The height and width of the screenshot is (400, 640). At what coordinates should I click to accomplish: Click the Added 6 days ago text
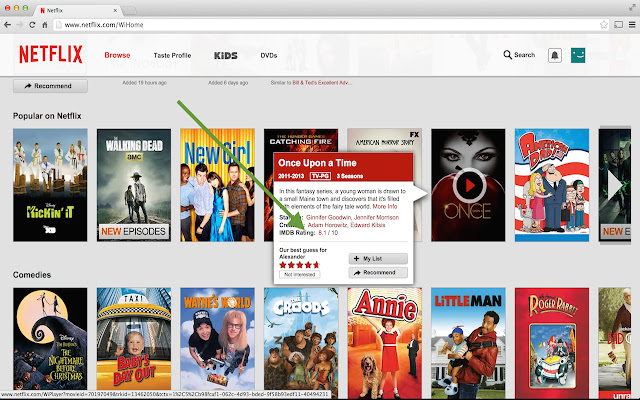coord(228,83)
